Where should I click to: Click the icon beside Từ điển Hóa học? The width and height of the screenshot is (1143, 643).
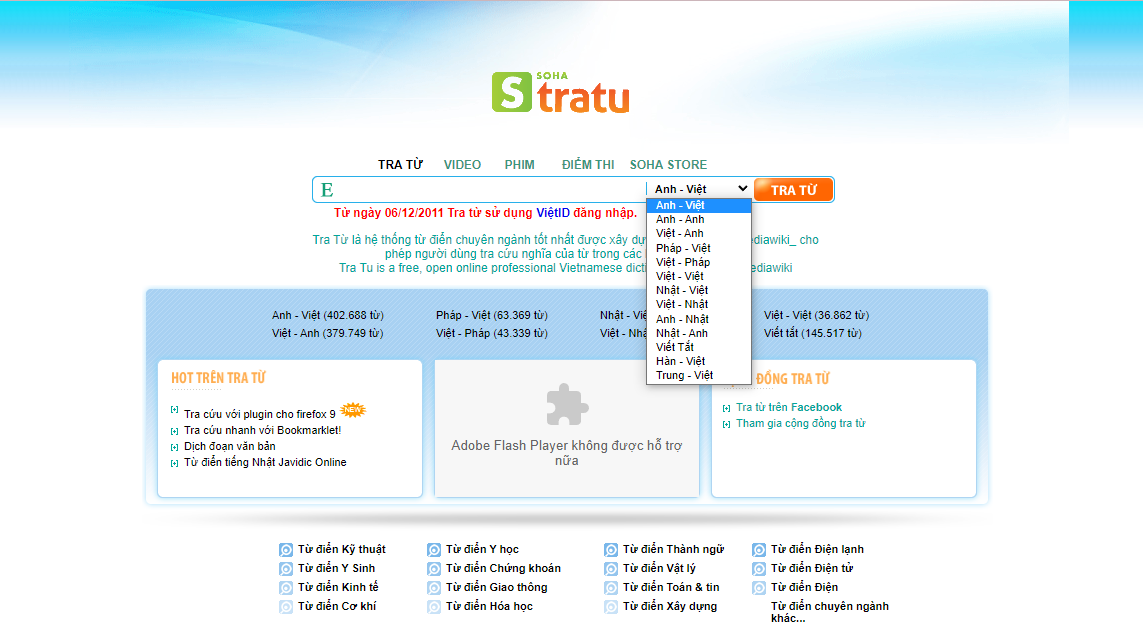(x=434, y=607)
